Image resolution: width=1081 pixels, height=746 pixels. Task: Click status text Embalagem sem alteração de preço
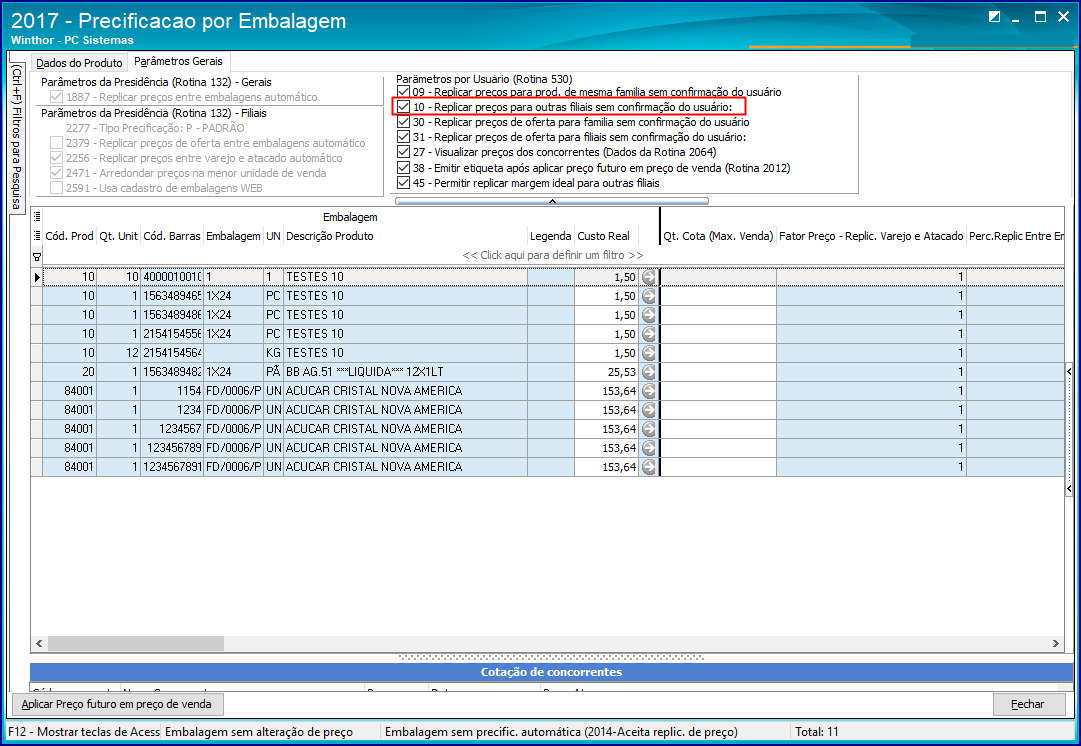point(259,732)
